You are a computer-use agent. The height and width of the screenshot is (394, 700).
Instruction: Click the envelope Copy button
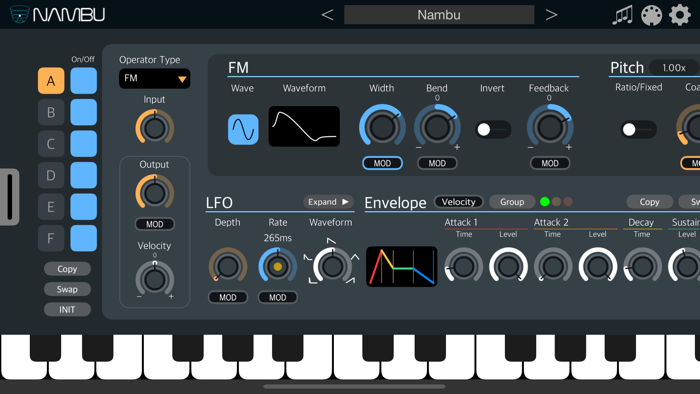click(649, 202)
